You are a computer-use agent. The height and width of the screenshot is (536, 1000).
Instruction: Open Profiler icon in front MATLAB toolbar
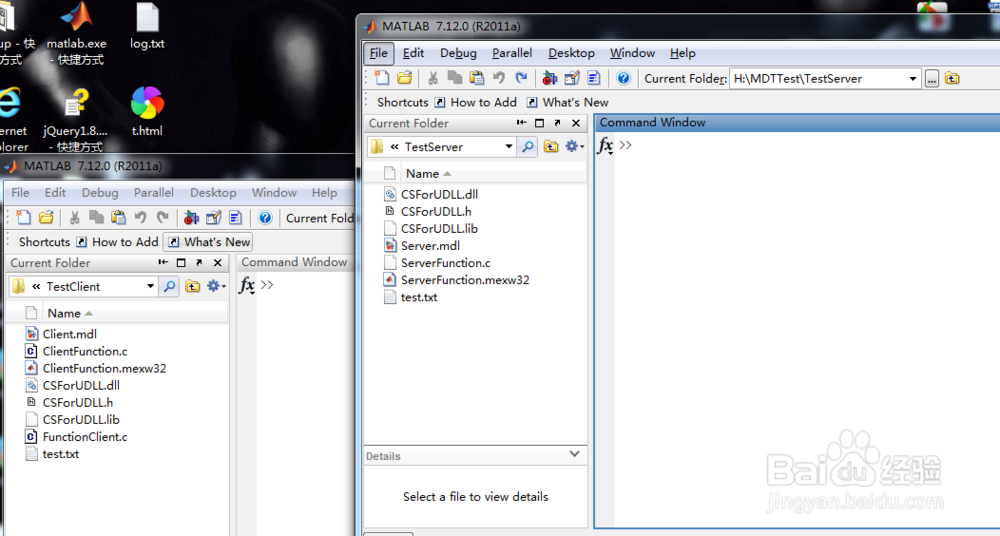[x=594, y=78]
